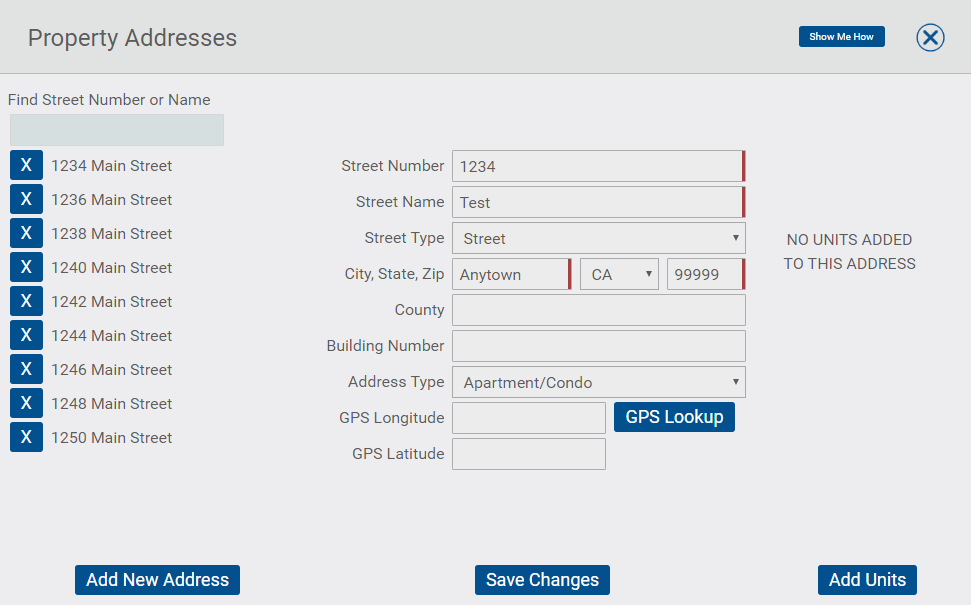Open the Street Type dropdown
This screenshot has width=971, height=605.
click(599, 238)
